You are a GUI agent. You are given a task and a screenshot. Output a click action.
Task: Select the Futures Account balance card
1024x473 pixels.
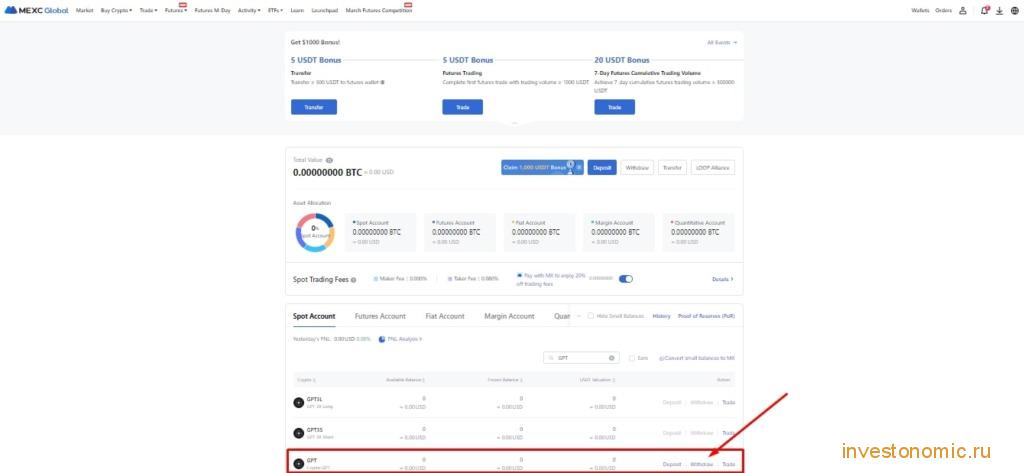460,233
